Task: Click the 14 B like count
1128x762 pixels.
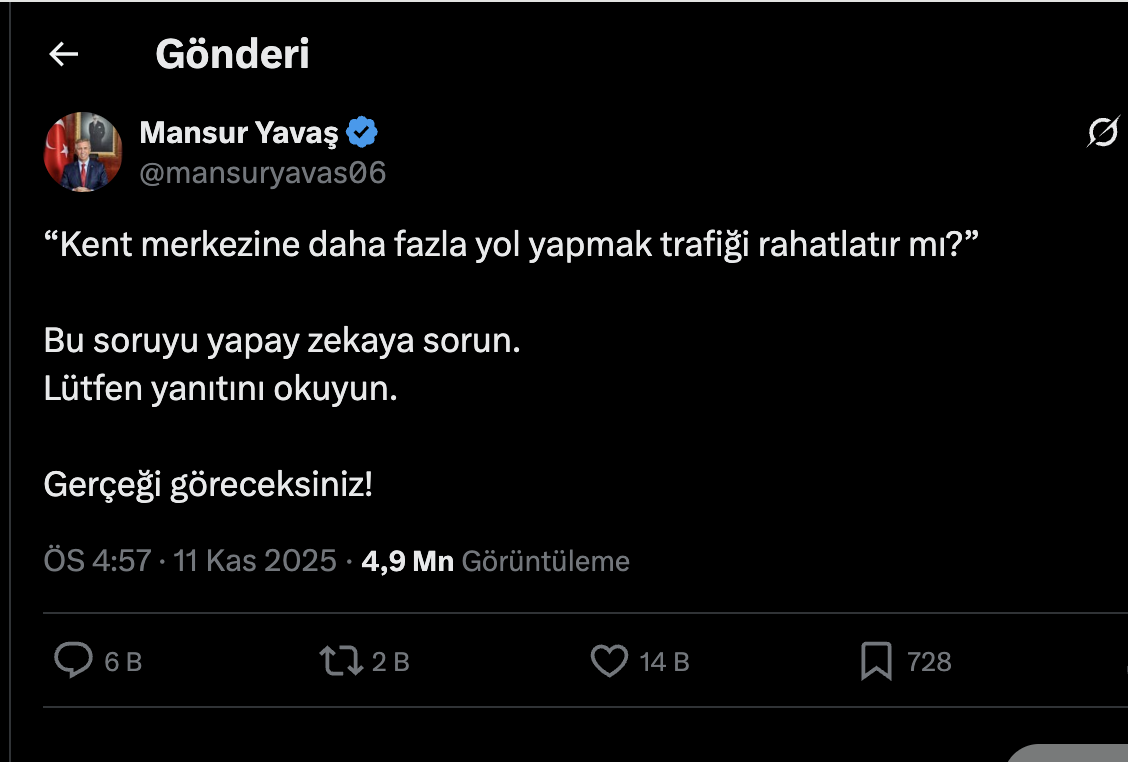Action: click(665, 662)
